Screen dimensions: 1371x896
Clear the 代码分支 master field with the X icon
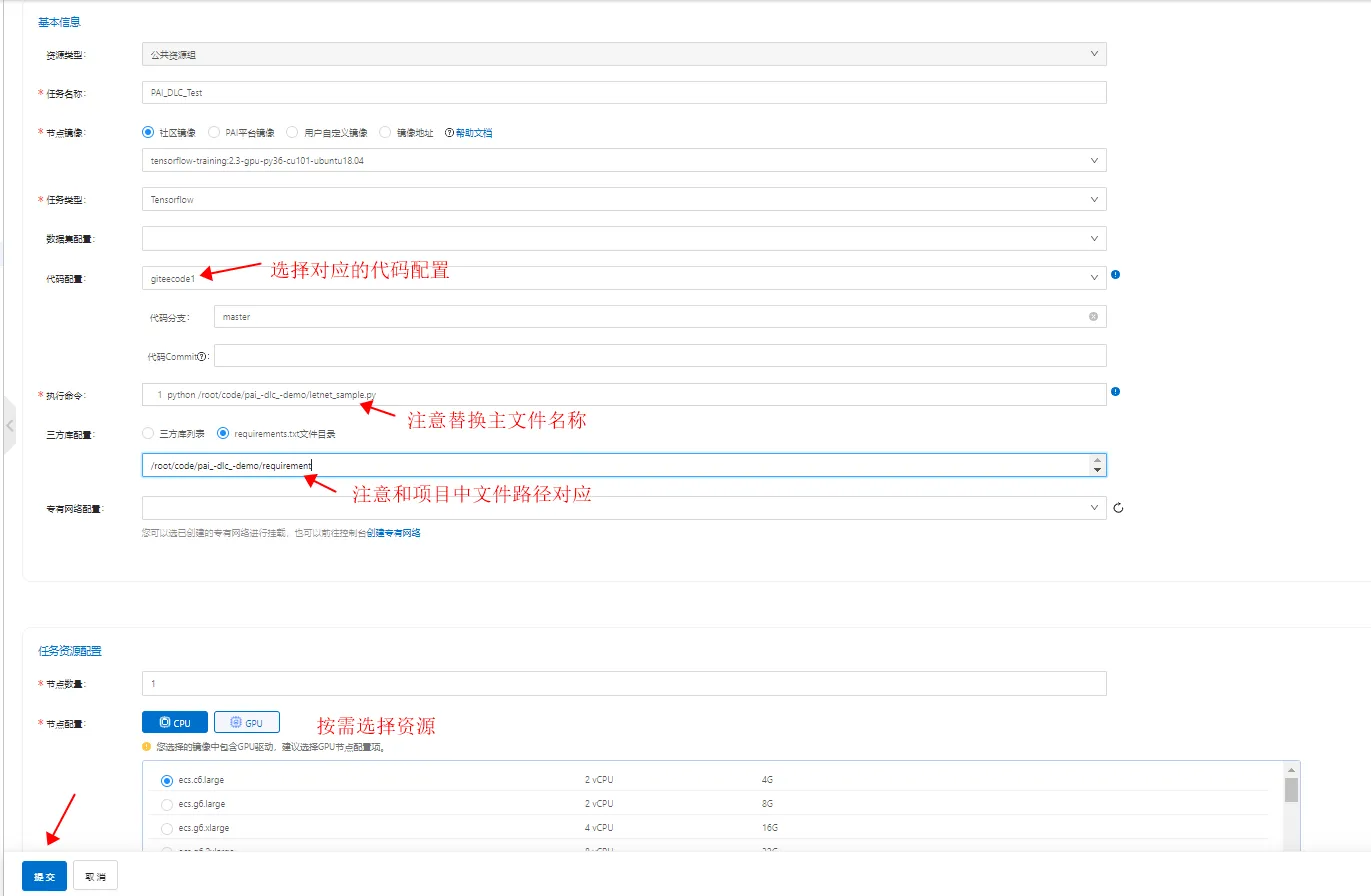(x=1093, y=316)
